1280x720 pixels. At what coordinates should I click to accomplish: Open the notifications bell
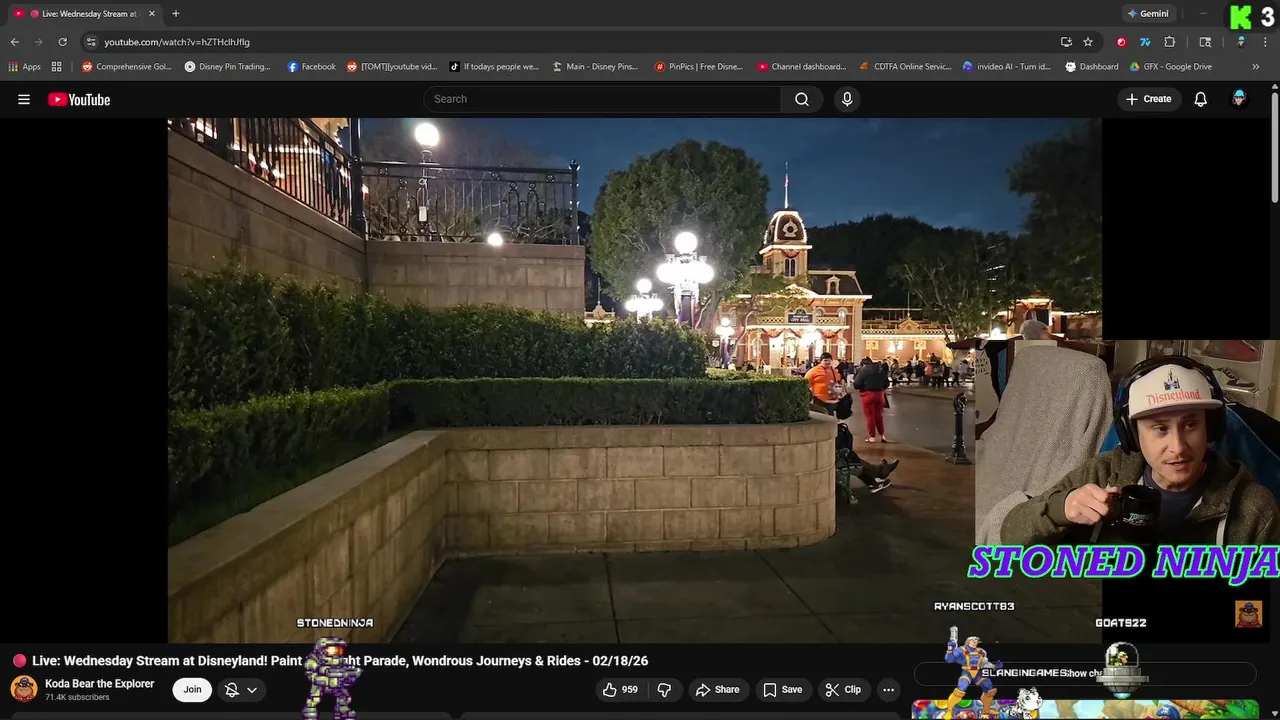pos(1201,99)
